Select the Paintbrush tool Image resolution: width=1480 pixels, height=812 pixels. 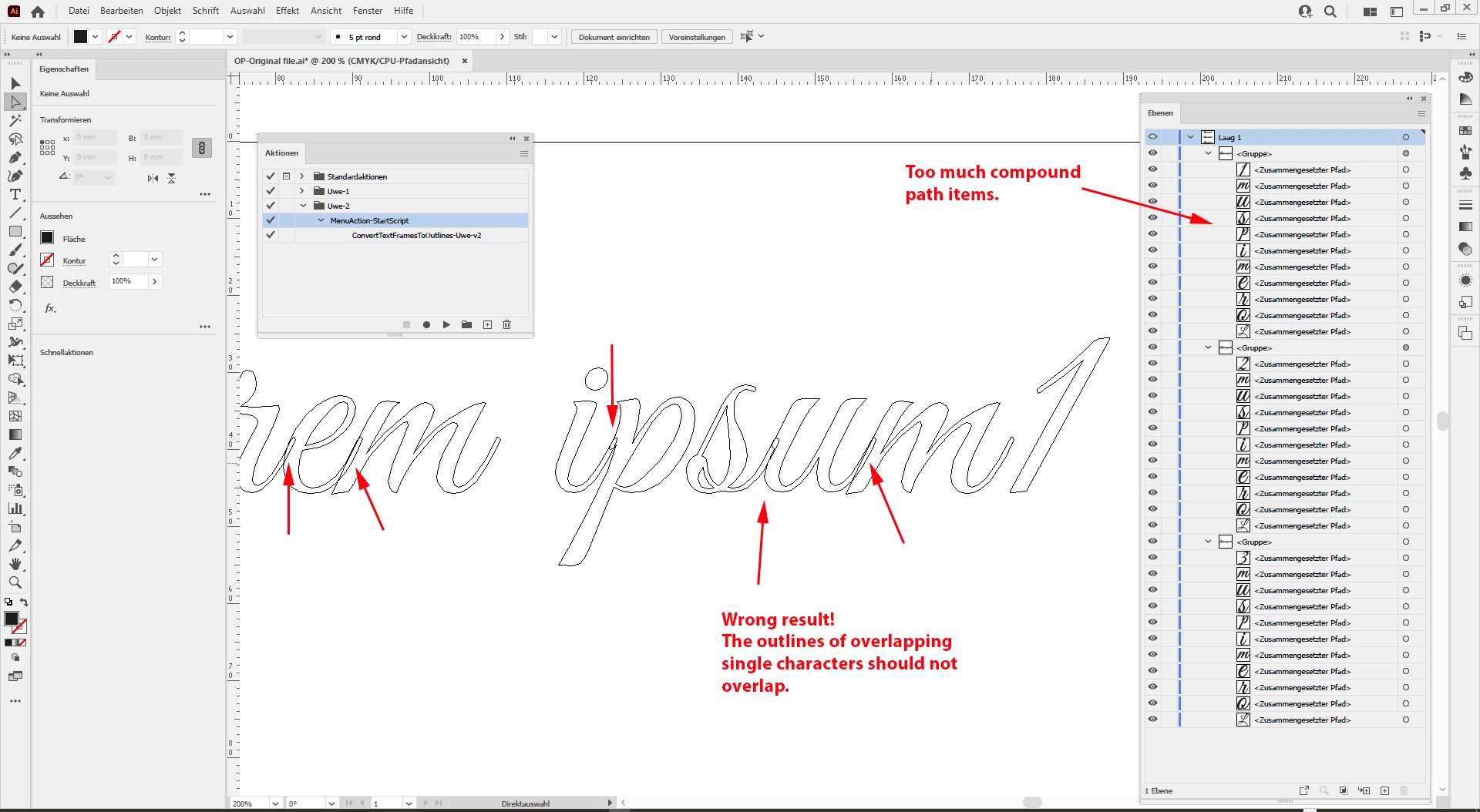[x=15, y=250]
